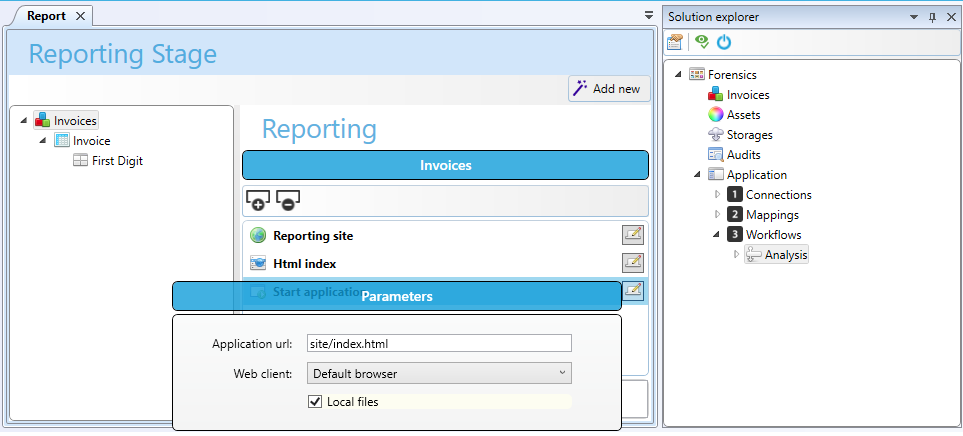Close the Solution explorer panel
Screen dimensions: 963x436
pyautogui.click(x=951, y=17)
